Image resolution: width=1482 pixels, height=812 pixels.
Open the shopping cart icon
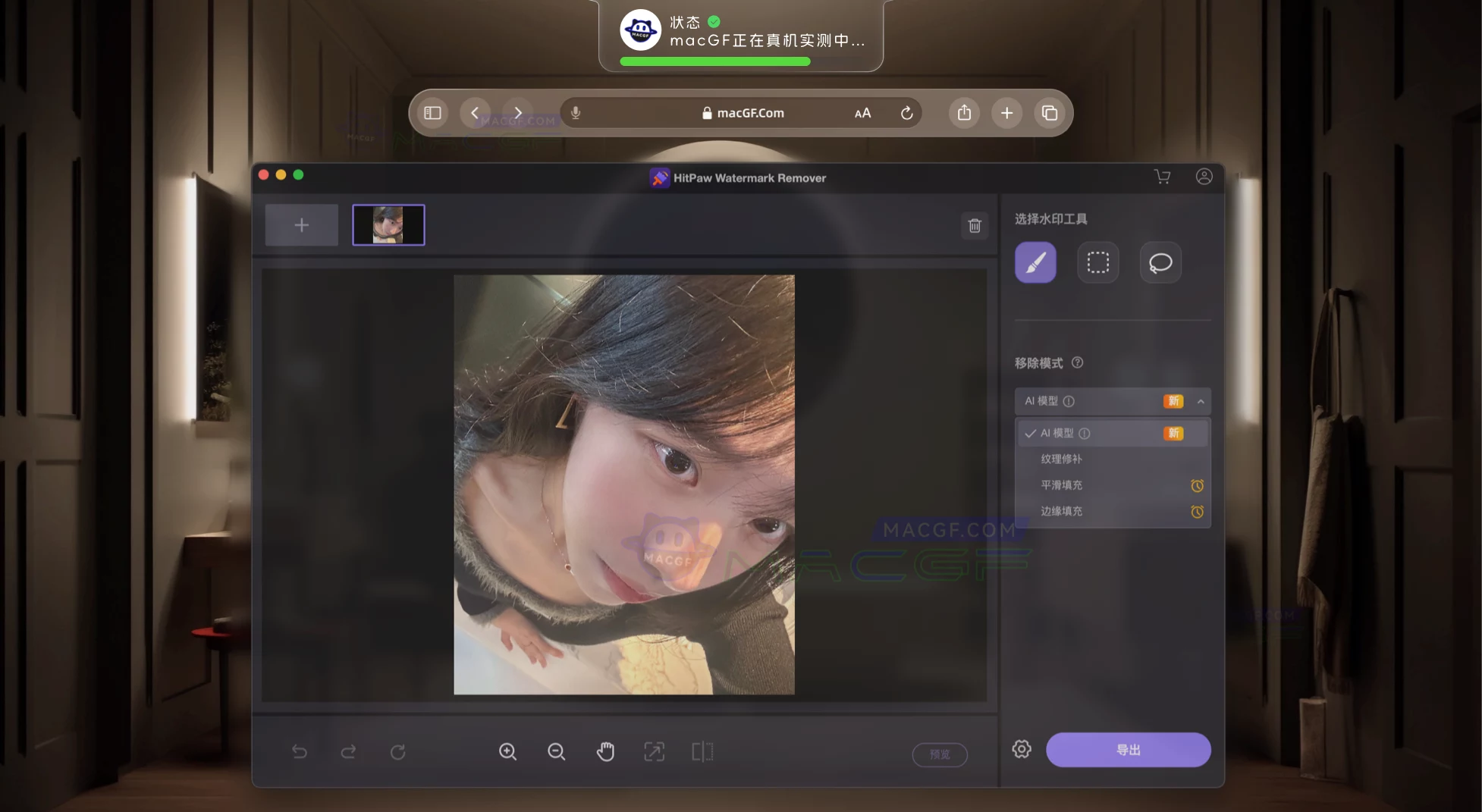1162,177
